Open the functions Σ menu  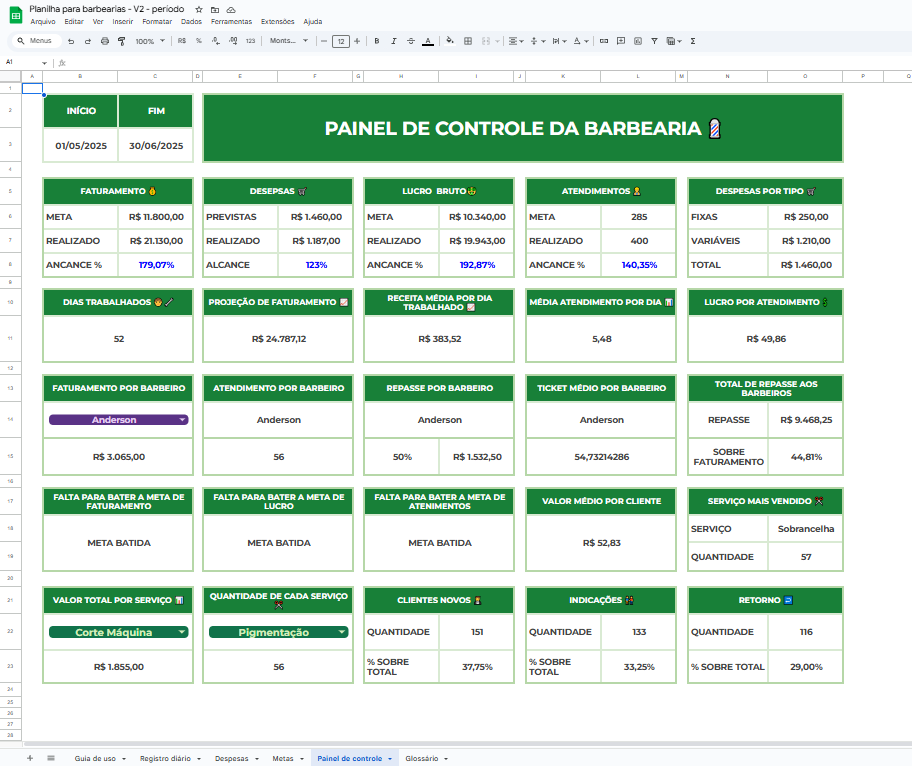pyautogui.click(x=691, y=41)
